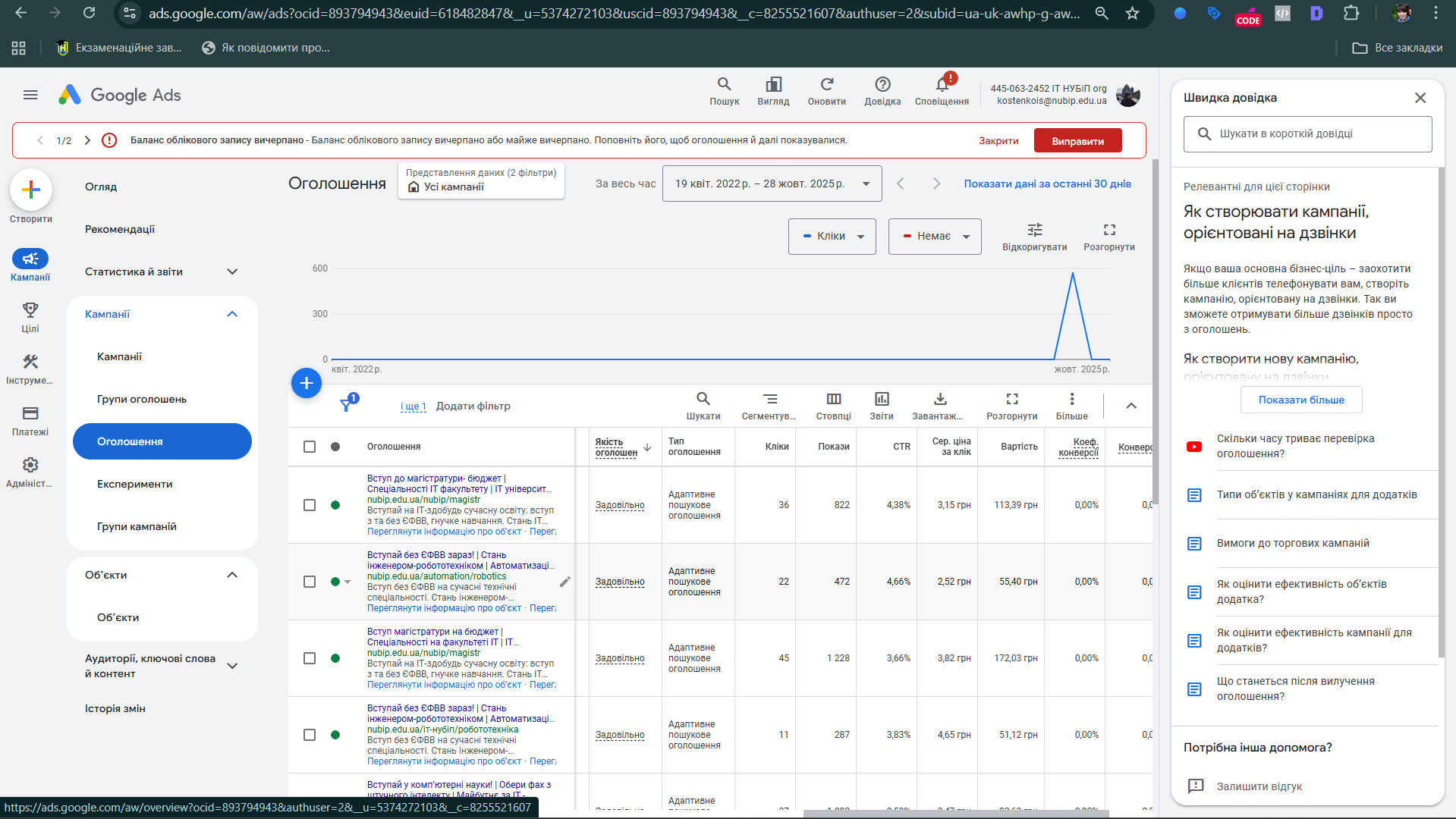The width and height of the screenshot is (1456, 819).
Task: Click Показати більше in help panel
Action: (1300, 400)
